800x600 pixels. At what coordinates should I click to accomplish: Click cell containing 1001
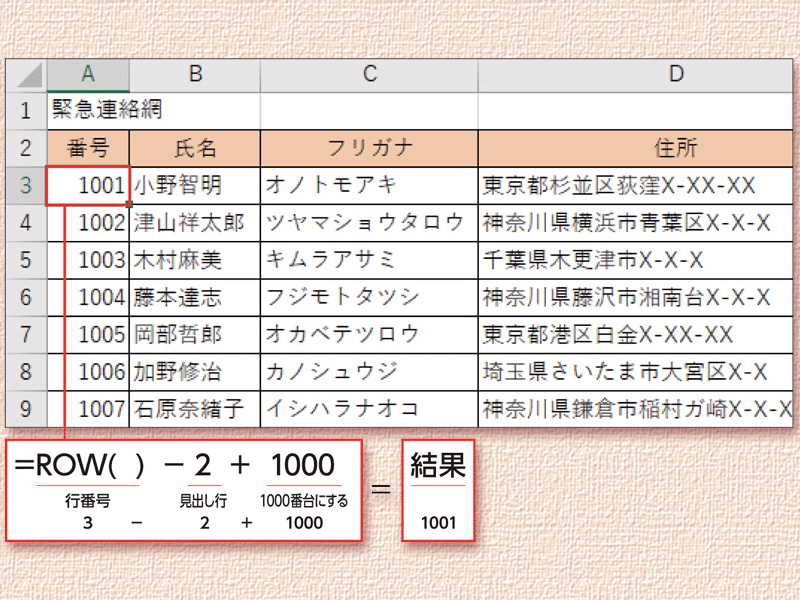(x=88, y=185)
